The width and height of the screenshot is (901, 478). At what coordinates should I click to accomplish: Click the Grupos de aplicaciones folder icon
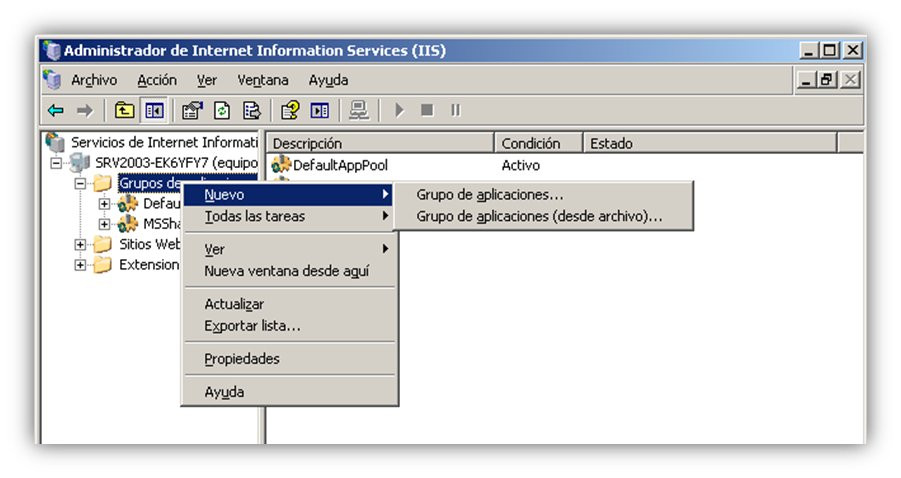[102, 183]
